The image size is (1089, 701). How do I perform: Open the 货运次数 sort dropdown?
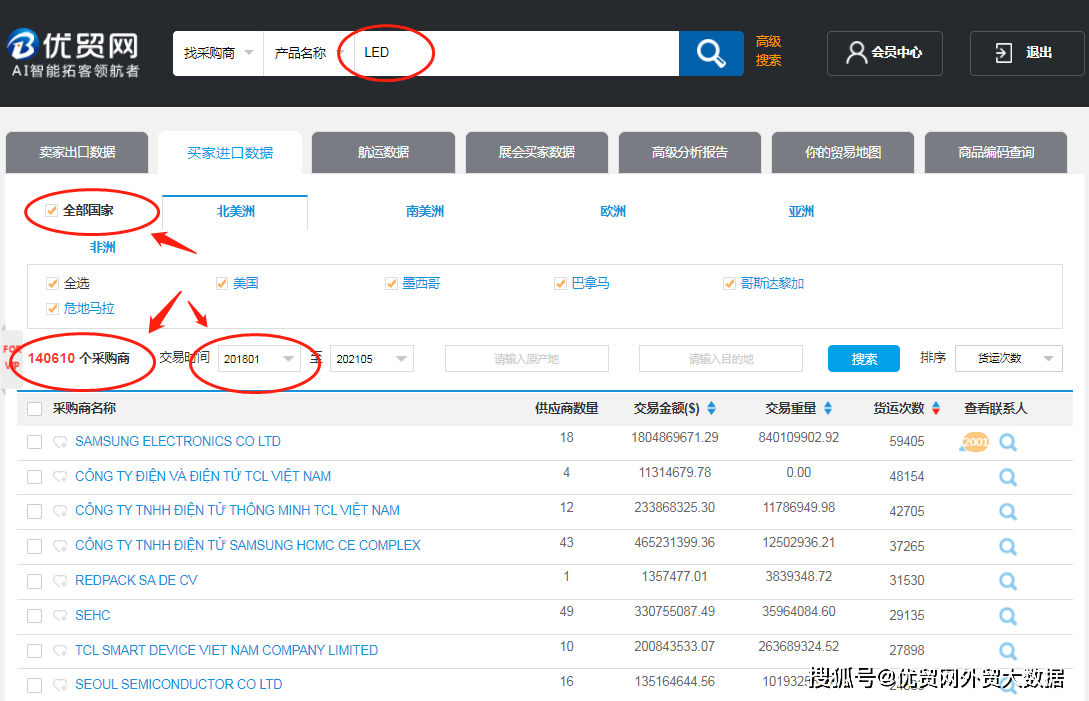pos(1009,359)
